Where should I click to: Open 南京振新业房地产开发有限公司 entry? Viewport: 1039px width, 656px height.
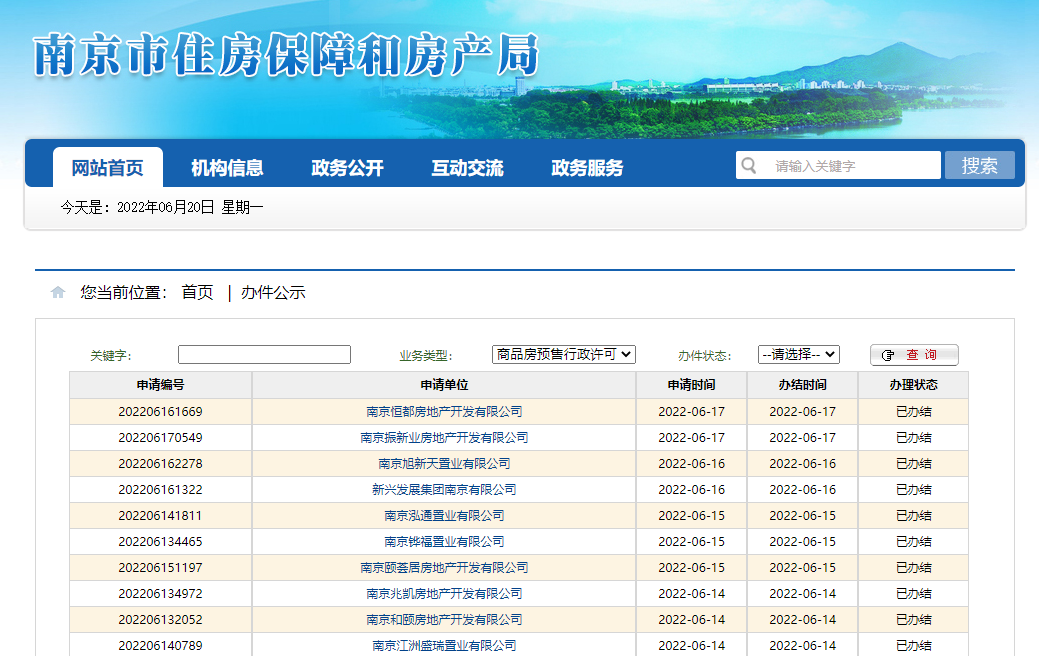click(x=444, y=438)
